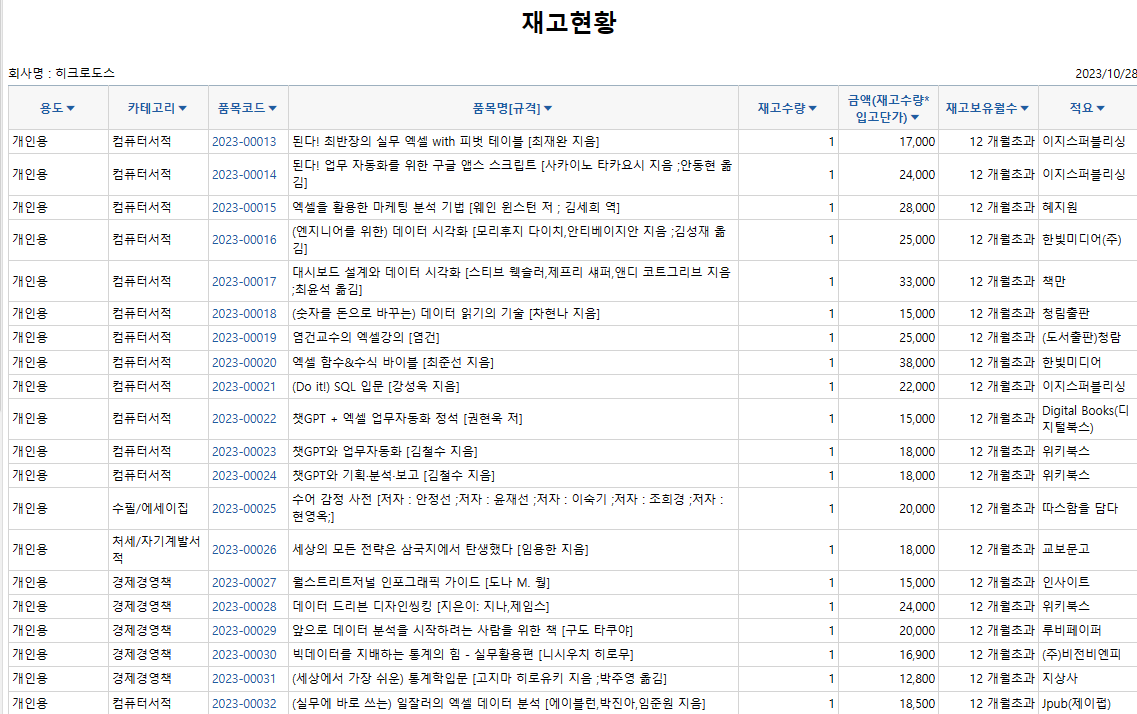Open item code 2023-00013 link

point(244,142)
